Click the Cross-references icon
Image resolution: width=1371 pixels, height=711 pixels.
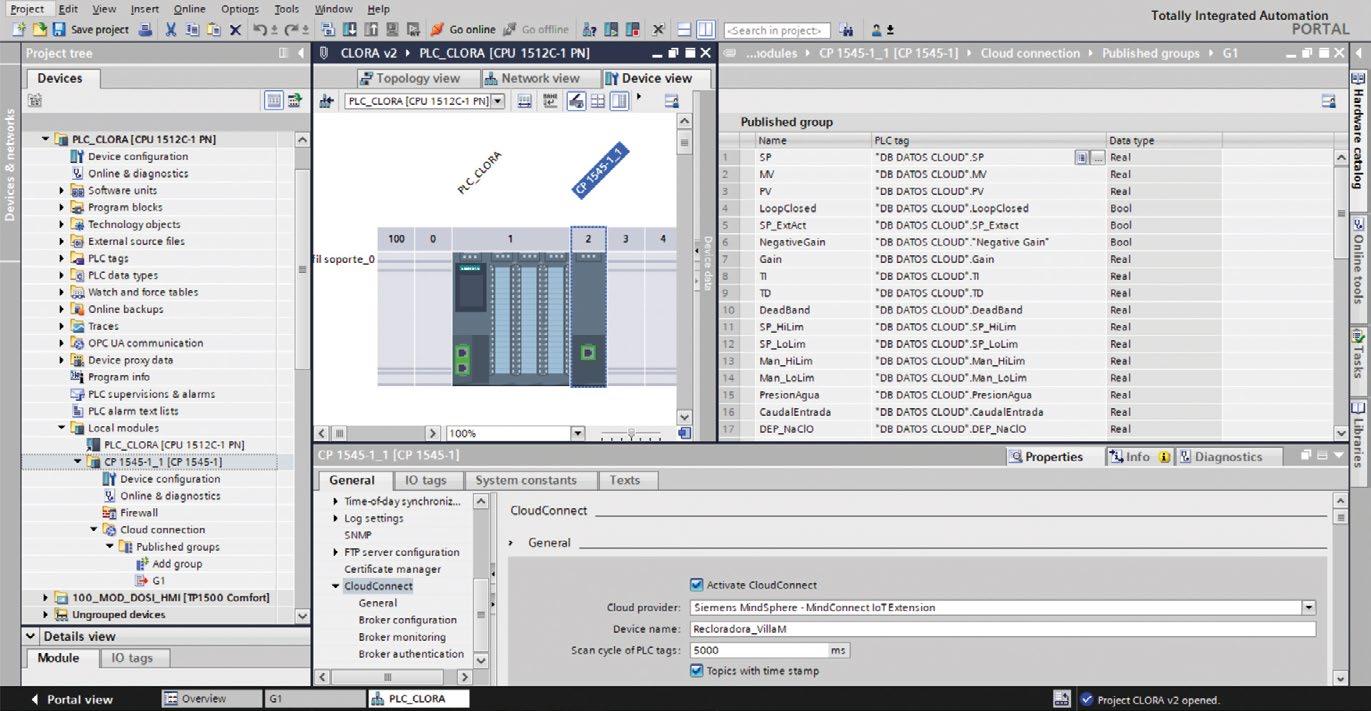click(658, 30)
